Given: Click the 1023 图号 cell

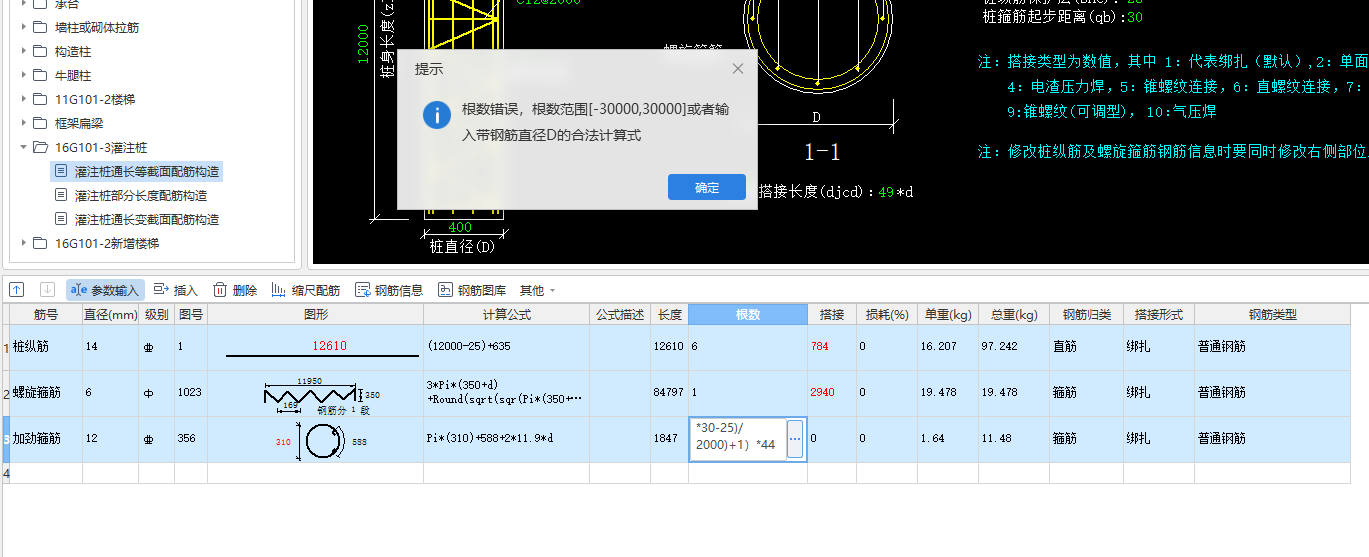Looking at the screenshot, I should [191, 393].
